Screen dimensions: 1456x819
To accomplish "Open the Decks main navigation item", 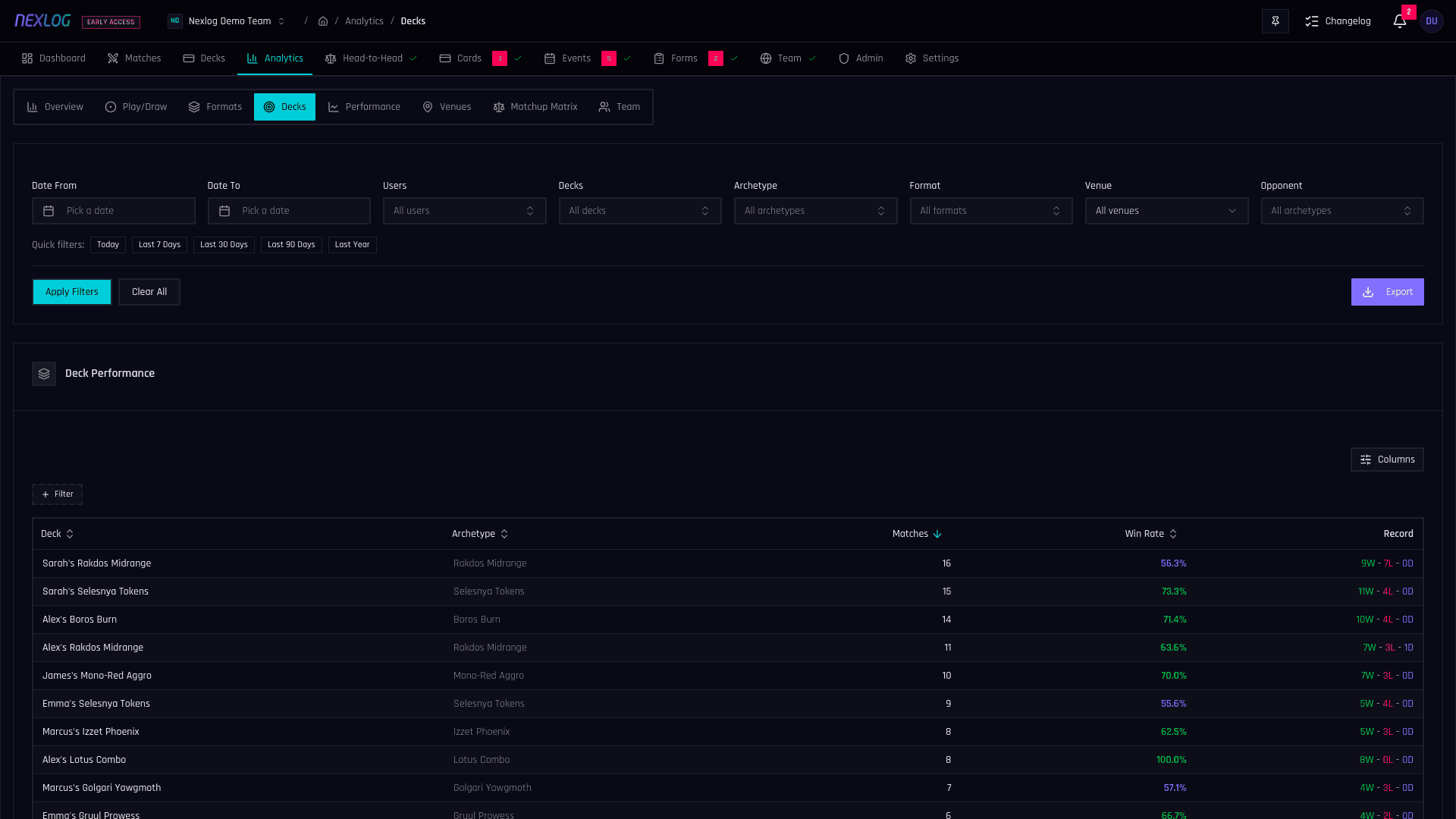I will pos(204,58).
